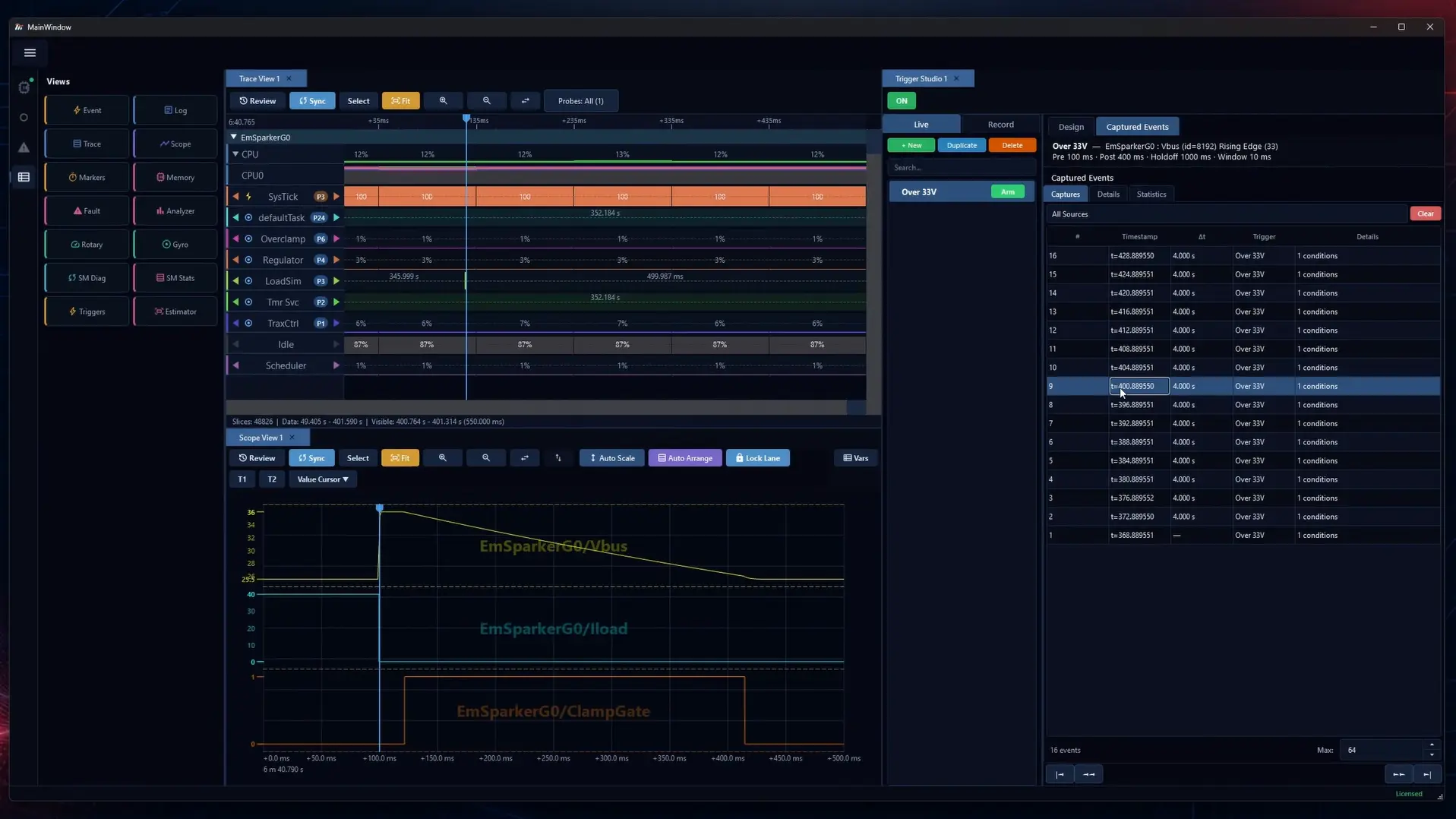Collapse the EmSparkerG0 tree node

coord(234,138)
